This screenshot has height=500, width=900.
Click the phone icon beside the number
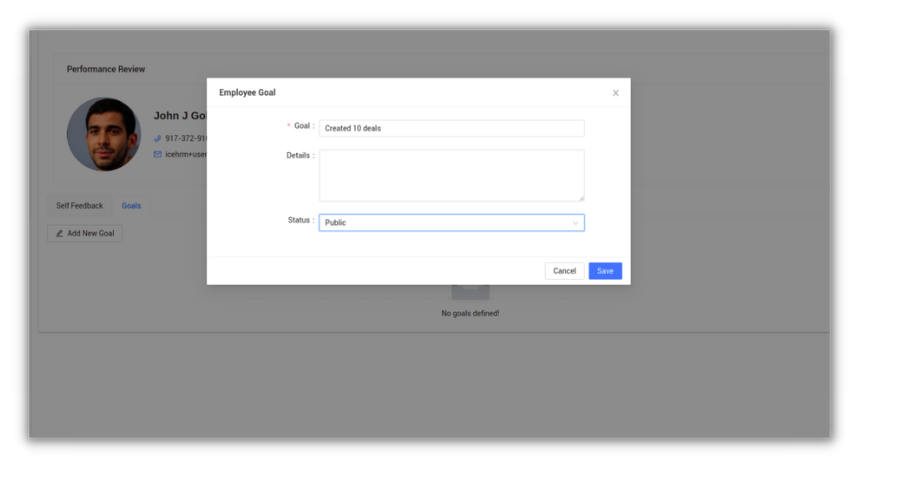[157, 139]
